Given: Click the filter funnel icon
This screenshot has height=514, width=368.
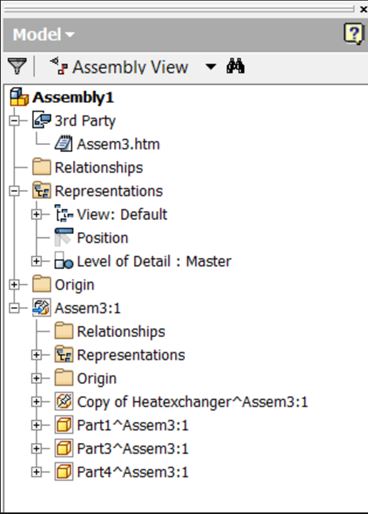Looking at the screenshot, I should click(x=17, y=66).
